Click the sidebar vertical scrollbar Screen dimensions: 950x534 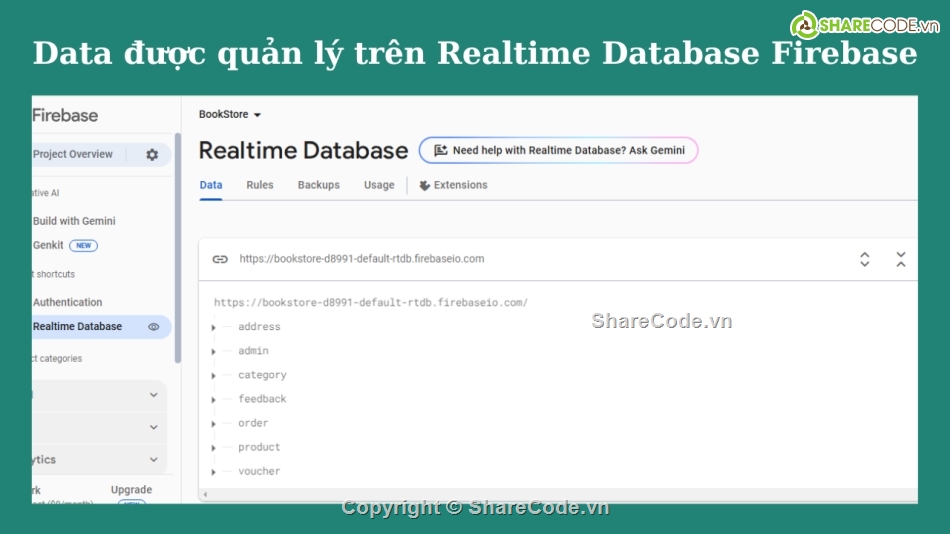(x=178, y=248)
